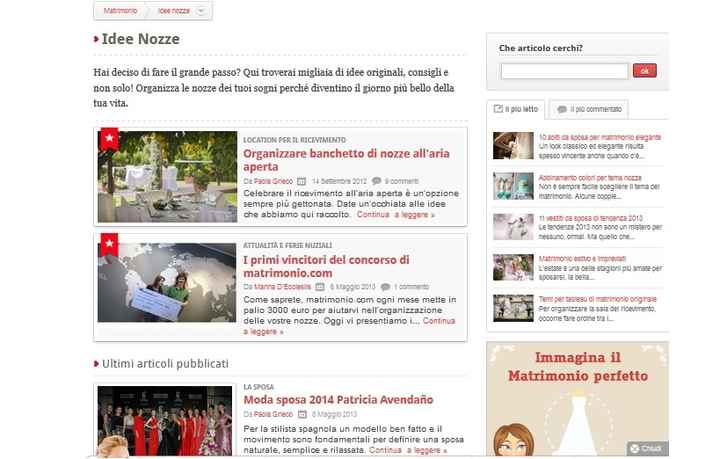Open title Organizzare banchetto di nozze all'aria aperta

tap(346, 160)
